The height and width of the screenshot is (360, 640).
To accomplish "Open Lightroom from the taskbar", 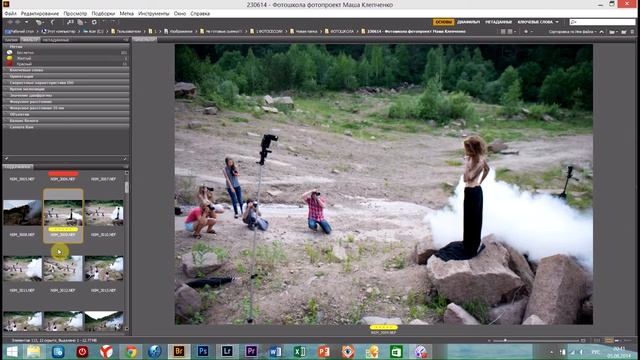I will pyautogui.click(x=227, y=351).
